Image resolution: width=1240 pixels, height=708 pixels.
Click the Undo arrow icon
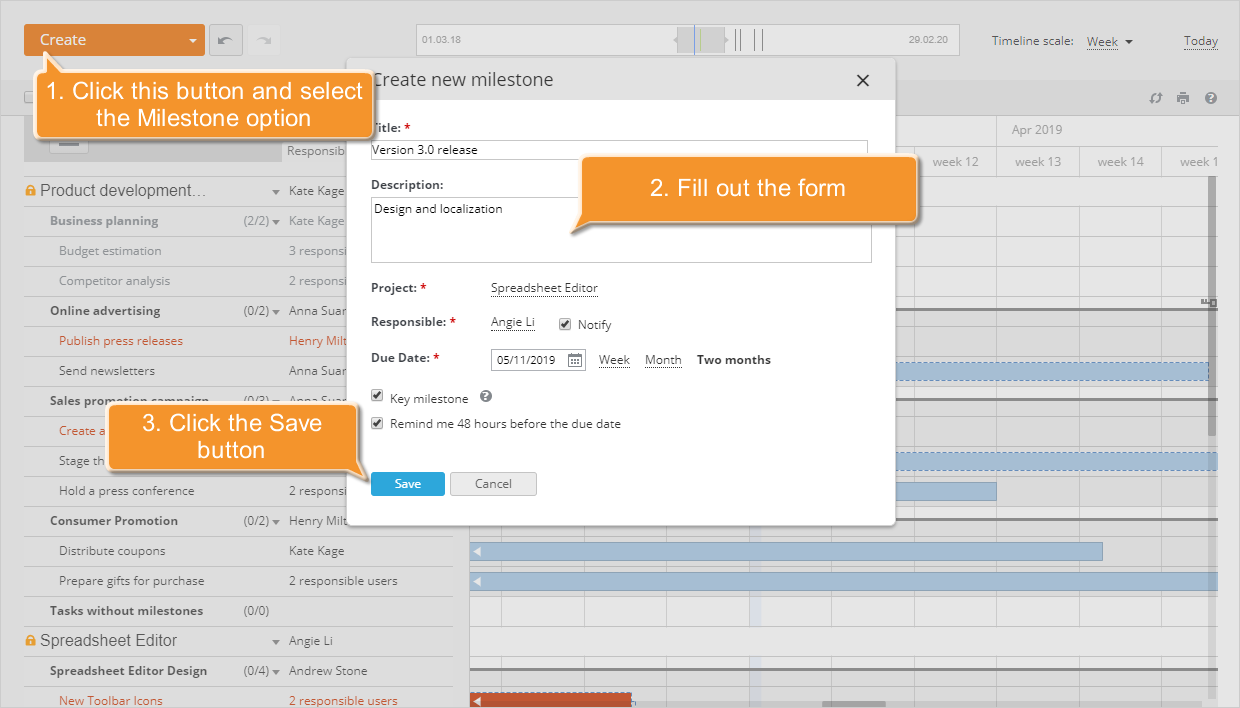(x=226, y=39)
